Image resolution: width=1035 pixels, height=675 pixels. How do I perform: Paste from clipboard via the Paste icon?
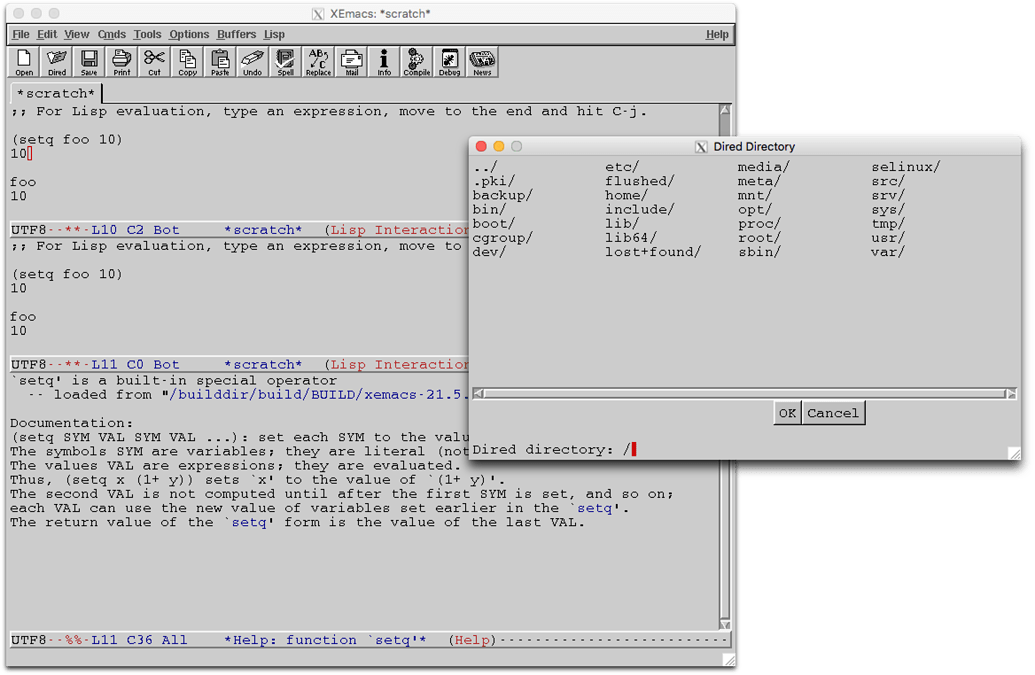point(219,61)
